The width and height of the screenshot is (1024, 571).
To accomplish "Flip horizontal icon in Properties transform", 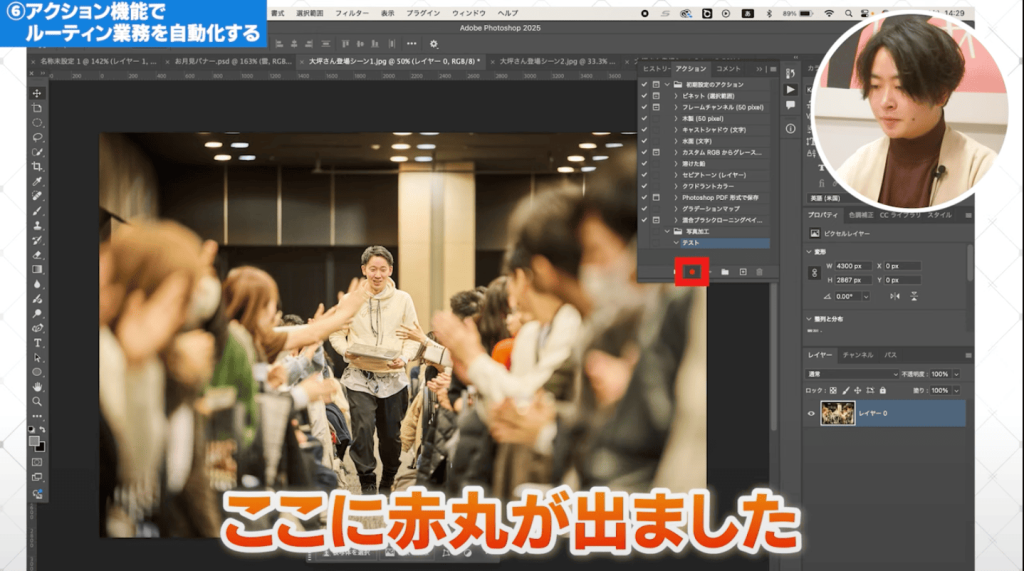I will point(895,296).
